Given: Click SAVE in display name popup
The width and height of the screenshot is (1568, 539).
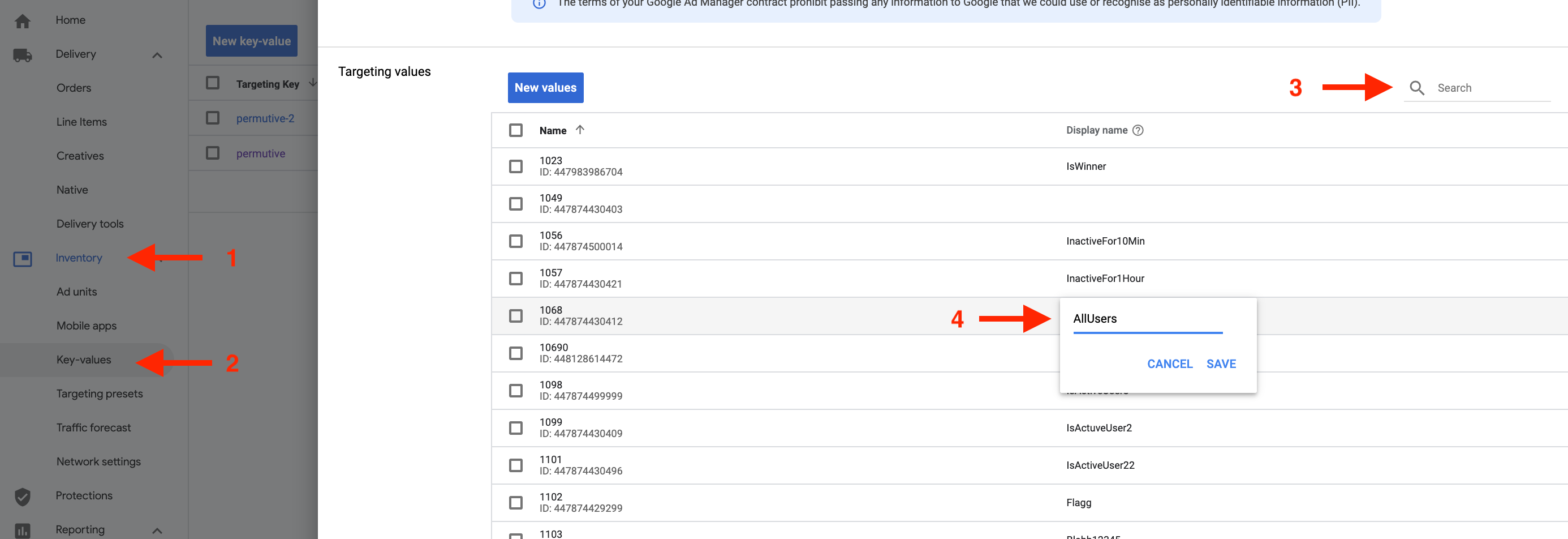Looking at the screenshot, I should pos(1221,363).
